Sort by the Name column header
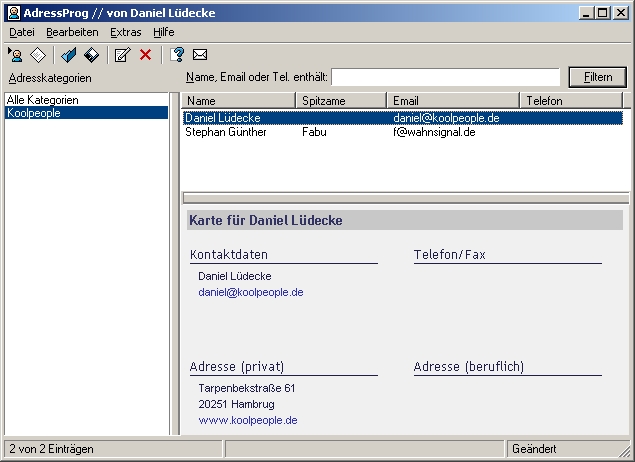Image resolution: width=635 pixels, height=462 pixels. pyautogui.click(x=240, y=101)
